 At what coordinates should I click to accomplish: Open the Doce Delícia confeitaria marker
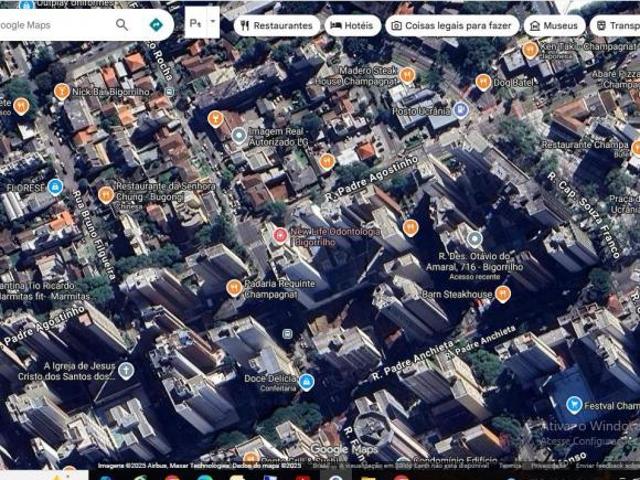click(307, 381)
